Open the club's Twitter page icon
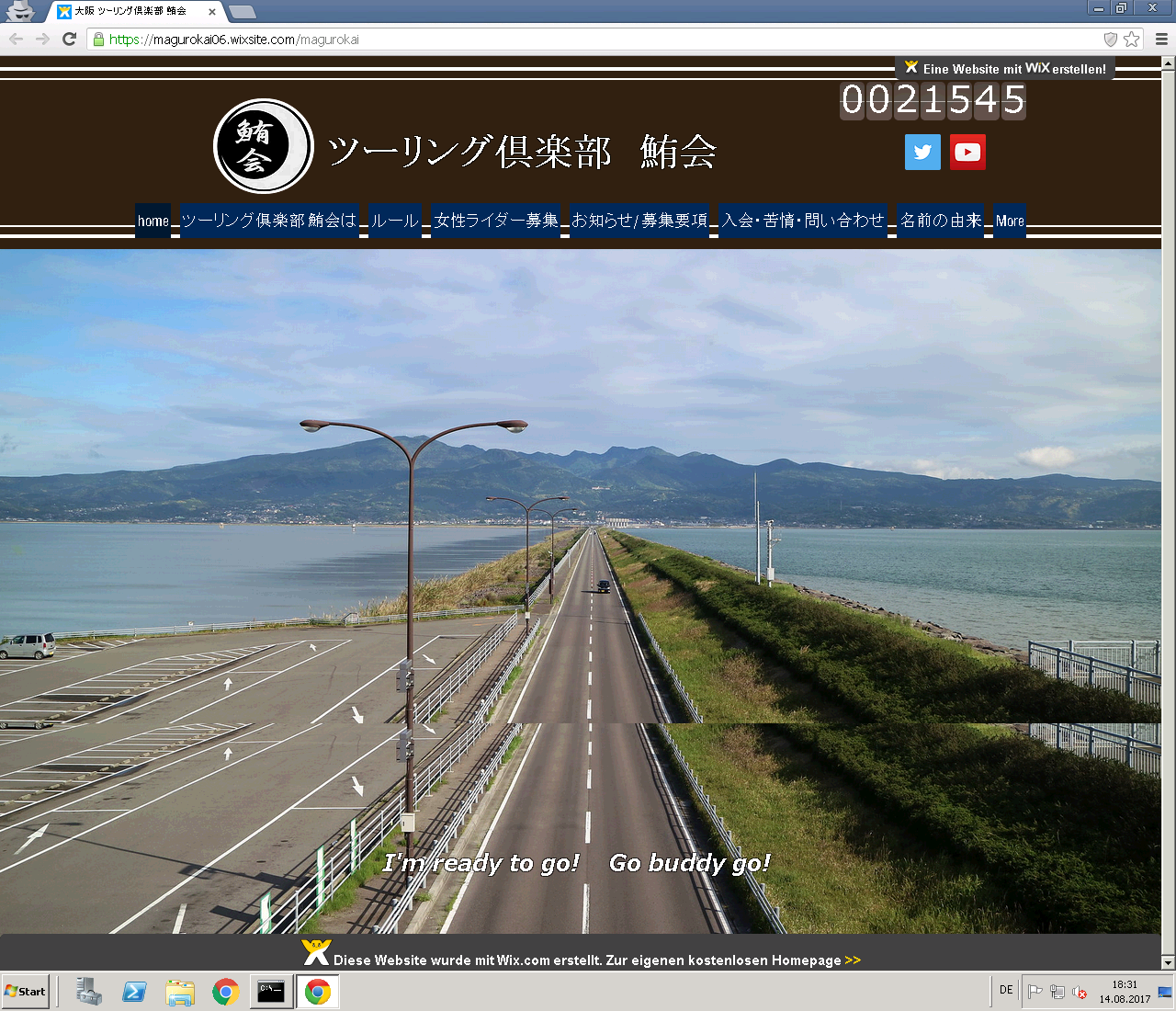This screenshot has width=1176, height=1011. [922, 153]
